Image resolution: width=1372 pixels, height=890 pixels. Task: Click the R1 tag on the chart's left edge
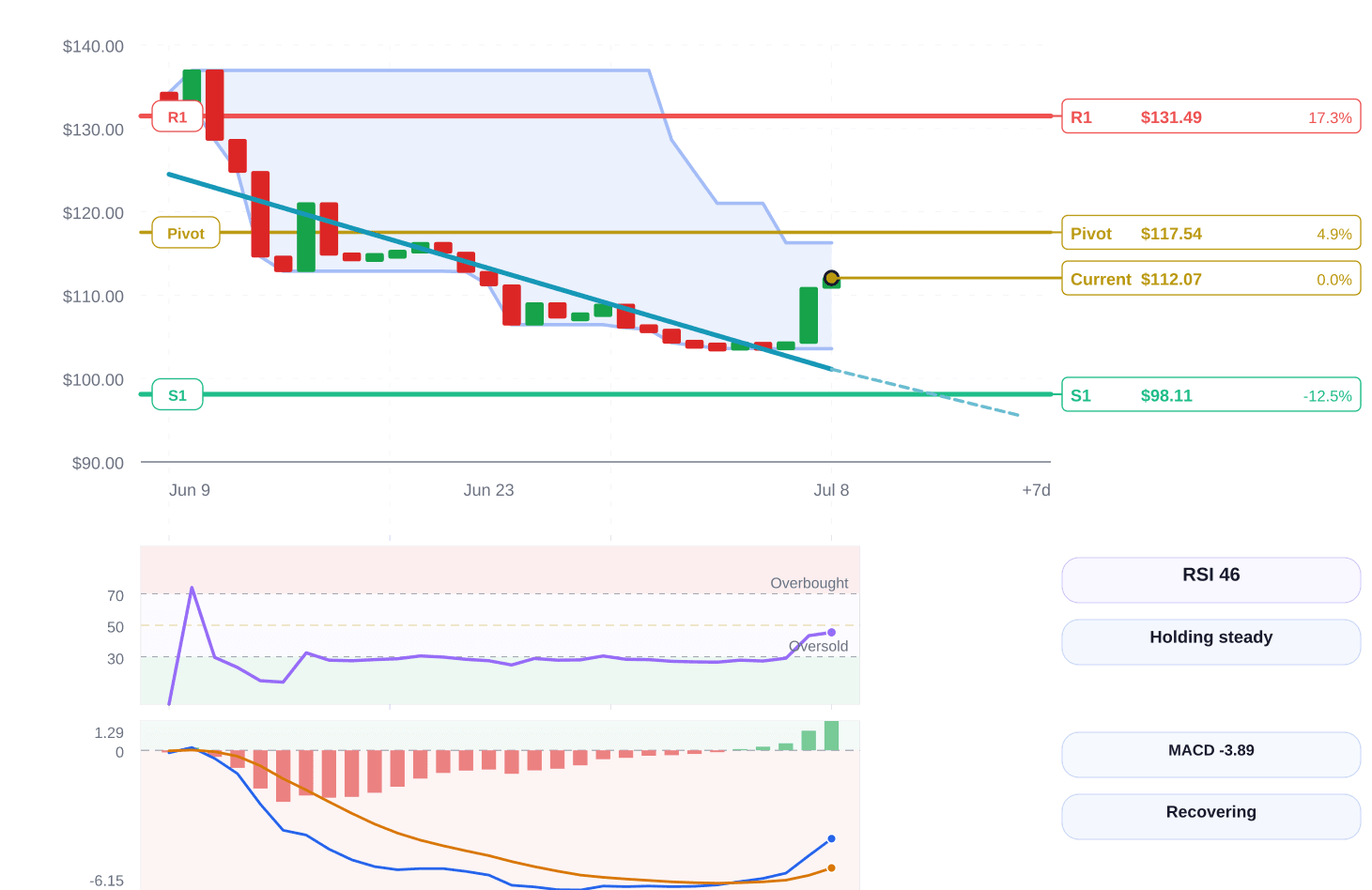[x=177, y=116]
